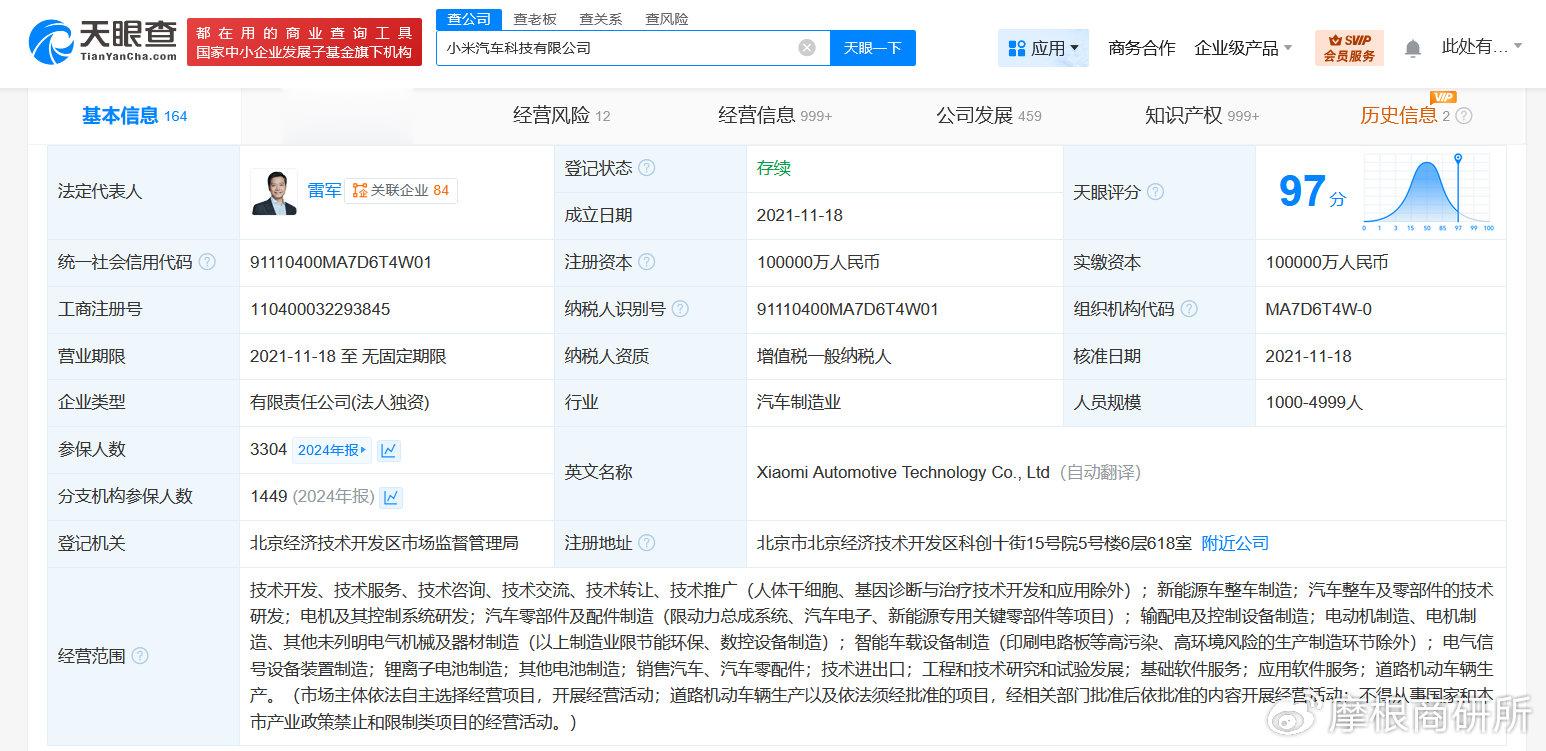Click the 97分 score value
The height and width of the screenshot is (751, 1546).
(x=1312, y=191)
